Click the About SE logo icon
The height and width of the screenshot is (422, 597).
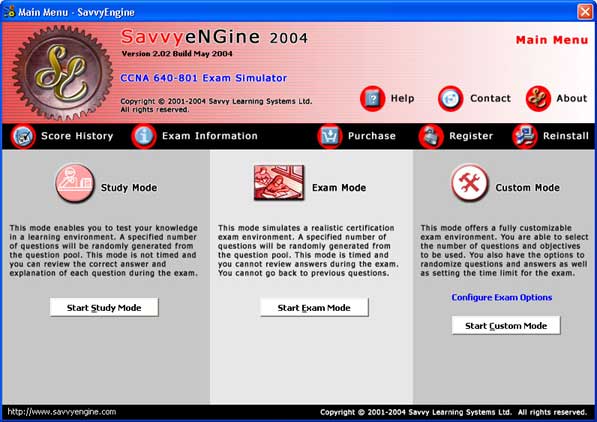pyautogui.click(x=538, y=99)
